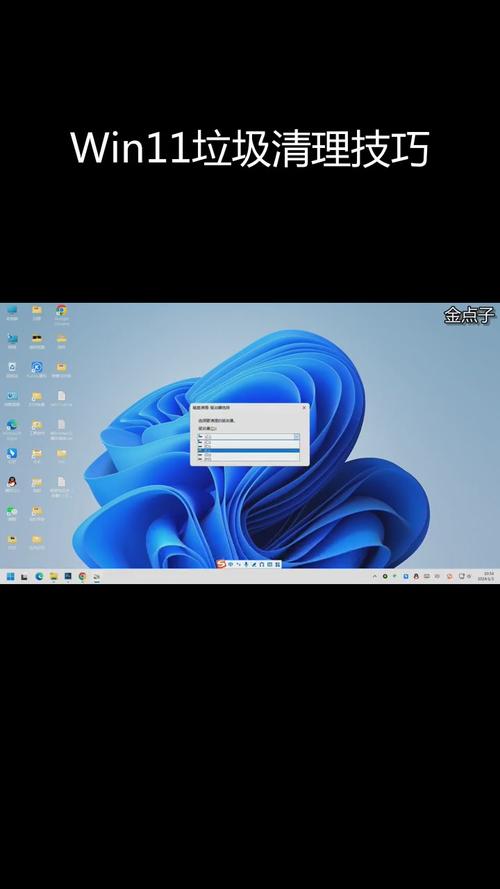Click the Sogou S logo on the IME bar
Image resolution: width=500 pixels, height=889 pixels.
coord(222,564)
